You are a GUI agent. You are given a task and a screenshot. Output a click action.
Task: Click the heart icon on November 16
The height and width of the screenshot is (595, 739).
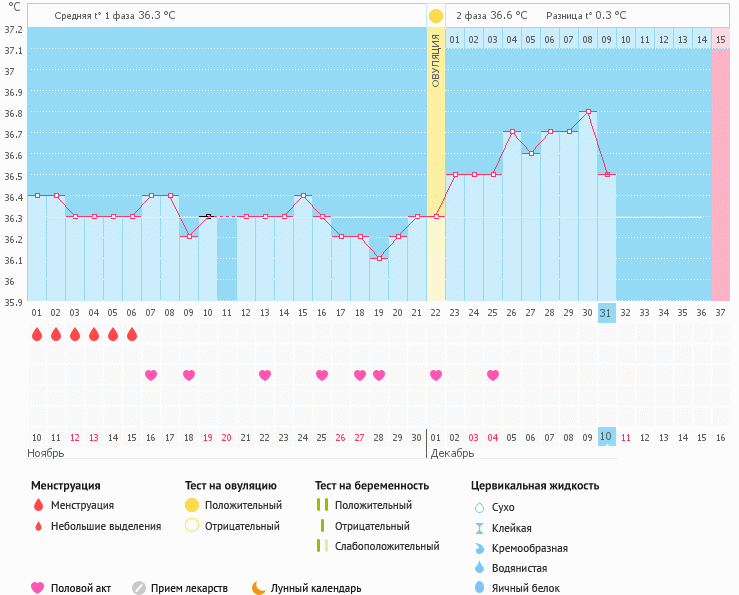(x=151, y=375)
